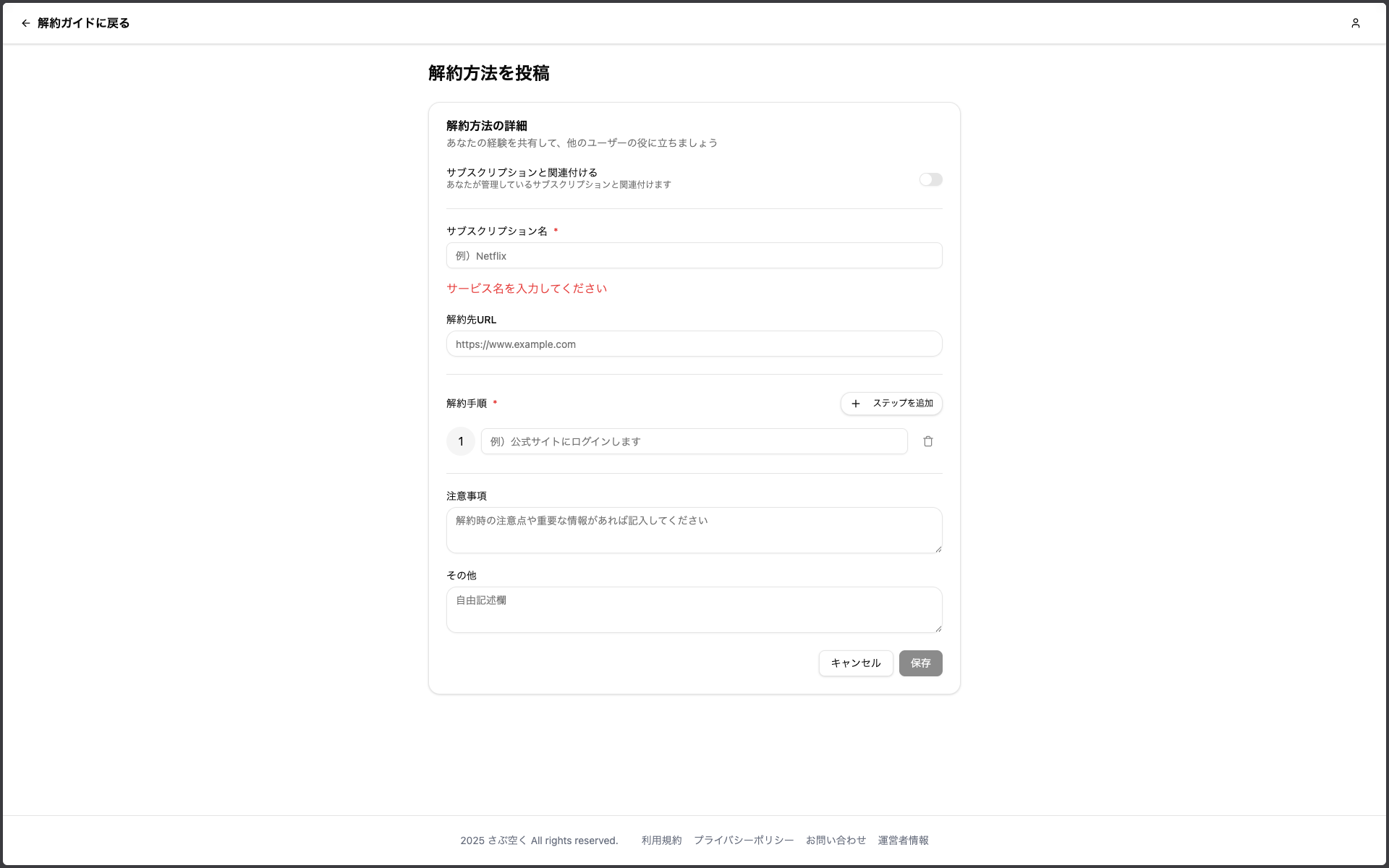1389x868 pixels.
Task: Open the お問い合わせ footer link
Action: click(836, 840)
